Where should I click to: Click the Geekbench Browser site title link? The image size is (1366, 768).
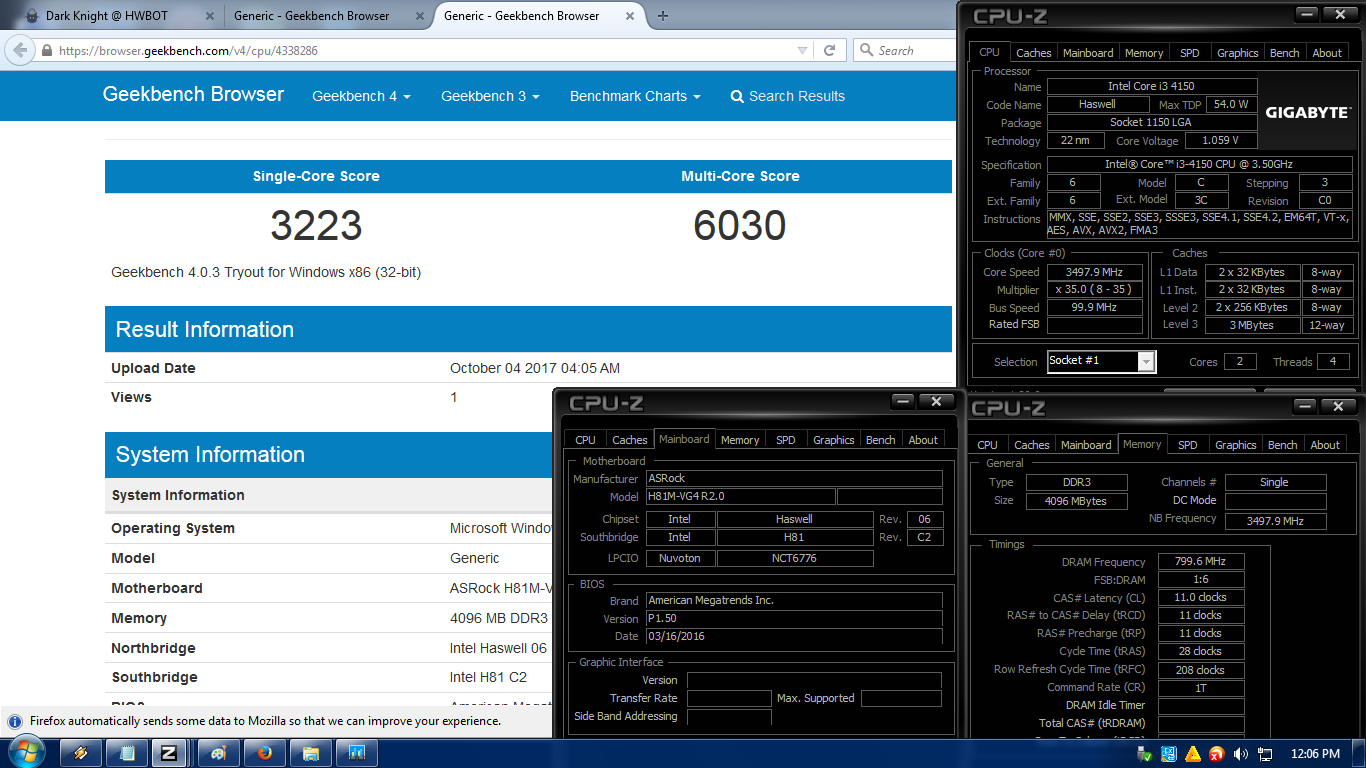click(193, 94)
